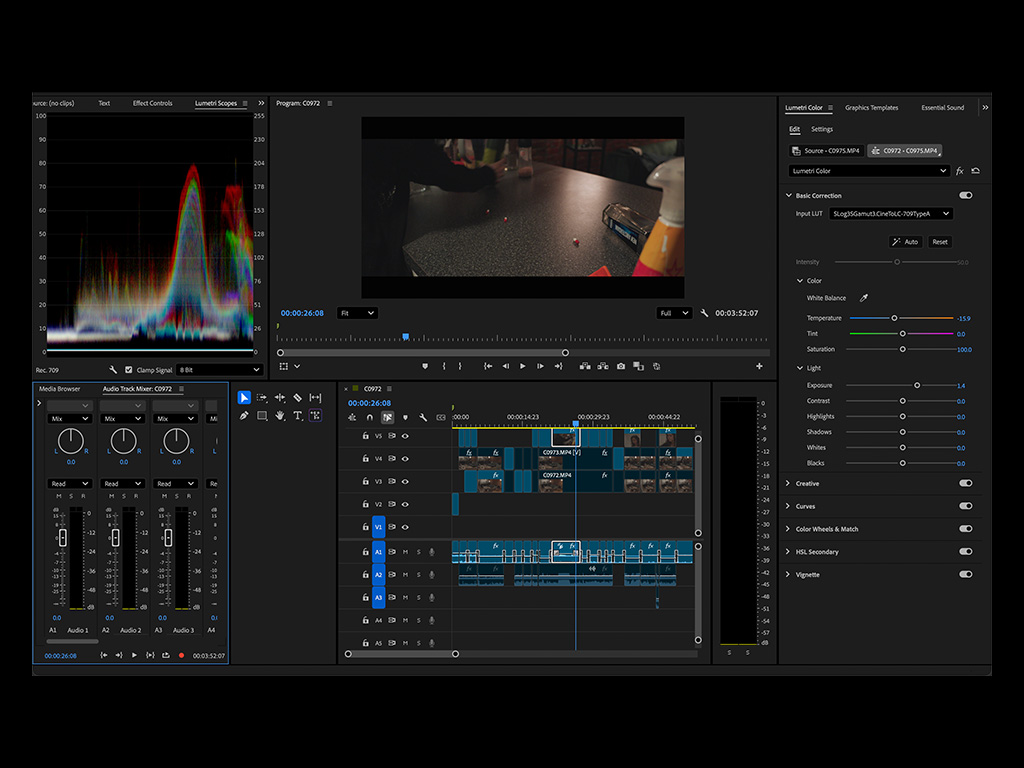Select the Lift icon in Program monitor controls
Viewport: 1024px width, 768px height.
[586, 366]
